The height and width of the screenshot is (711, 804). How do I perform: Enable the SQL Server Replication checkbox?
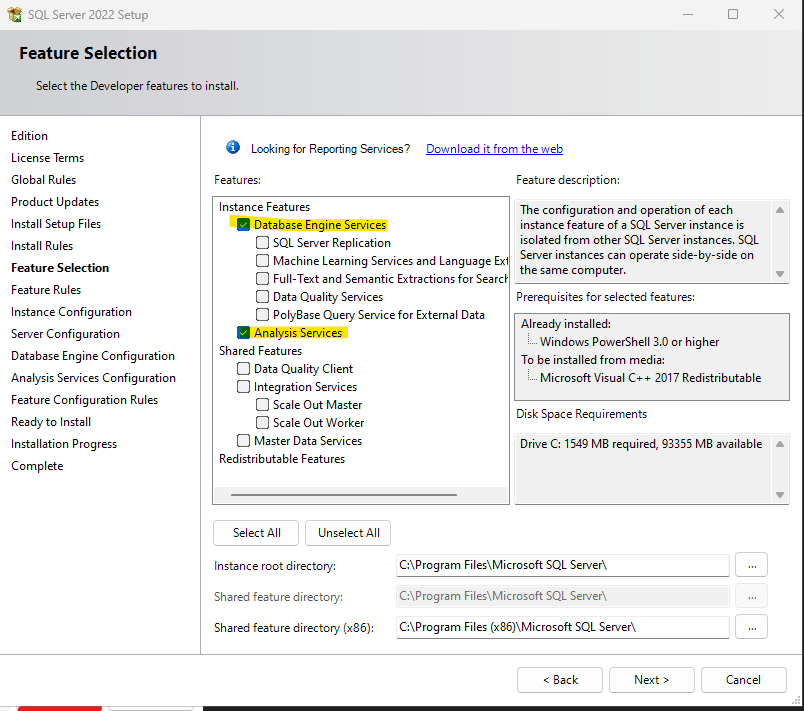pos(262,242)
